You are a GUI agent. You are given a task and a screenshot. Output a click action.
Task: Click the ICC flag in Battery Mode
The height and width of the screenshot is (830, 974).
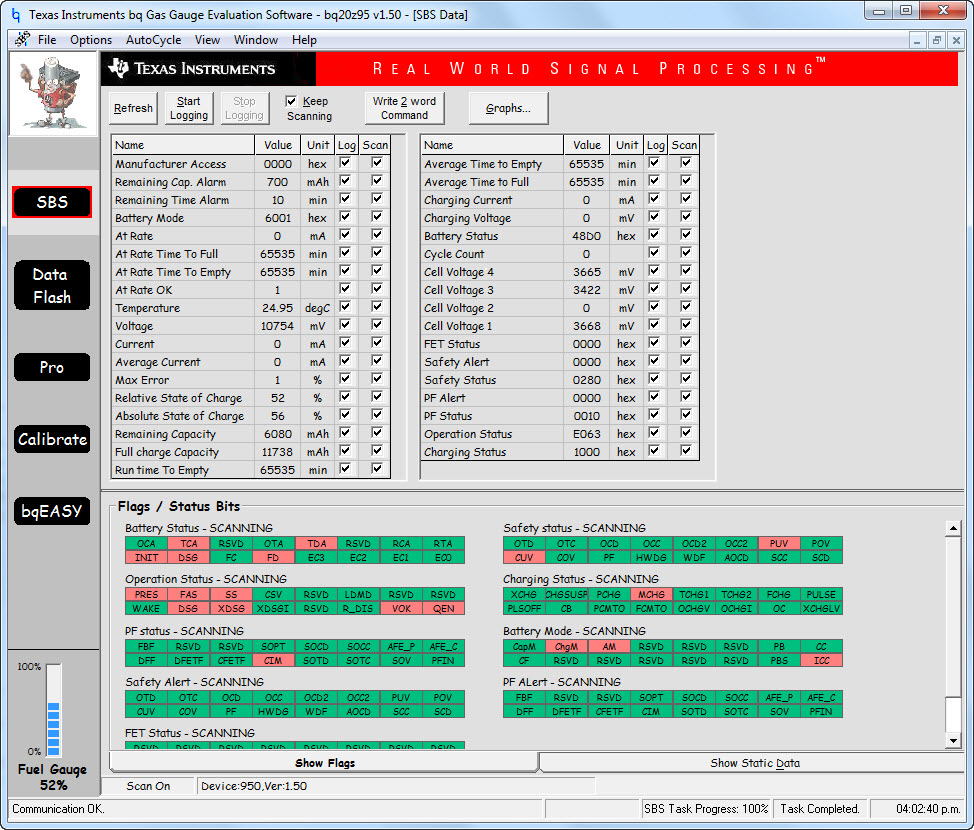(821, 660)
